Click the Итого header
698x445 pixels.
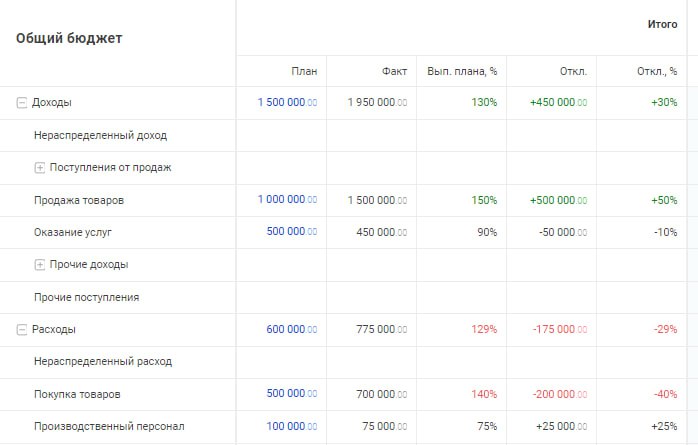[x=662, y=24]
